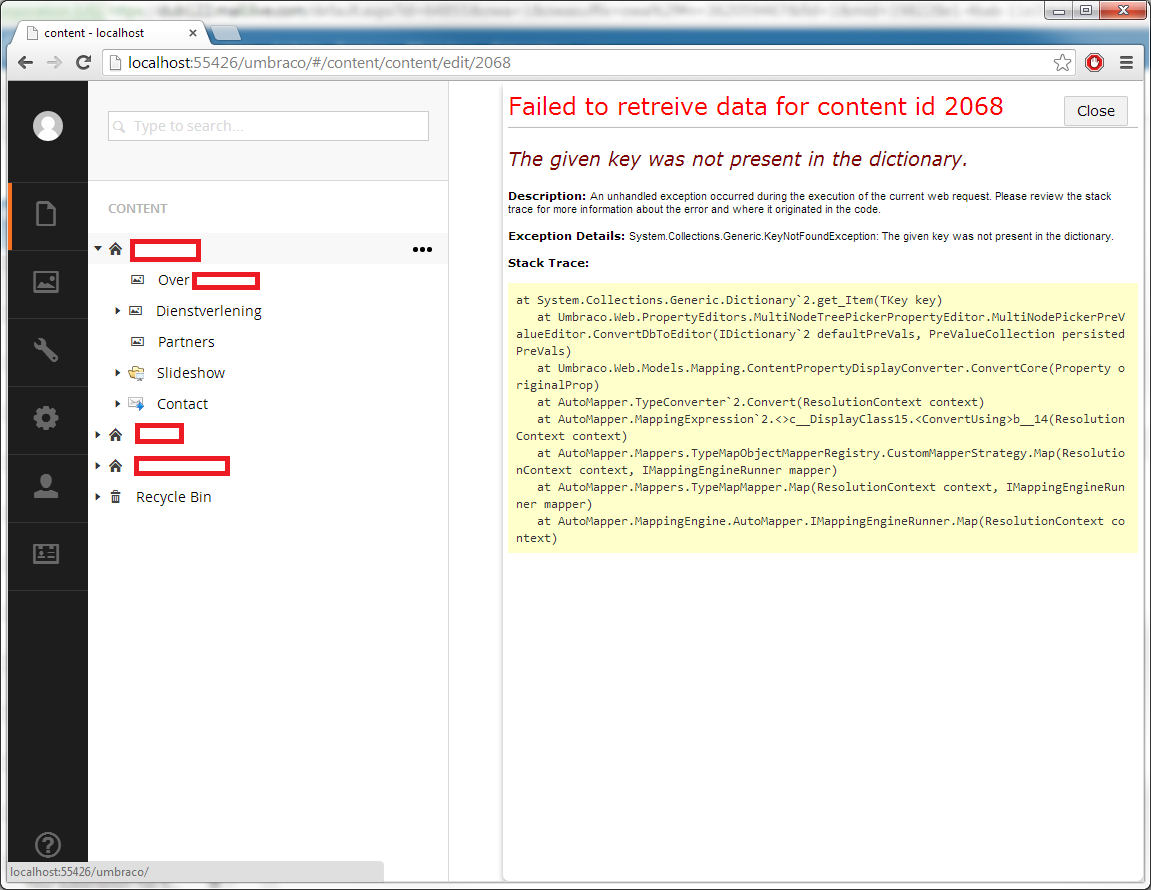The image size is (1151, 890).
Task: Open the Content section document icon
Action: pyautogui.click(x=46, y=214)
